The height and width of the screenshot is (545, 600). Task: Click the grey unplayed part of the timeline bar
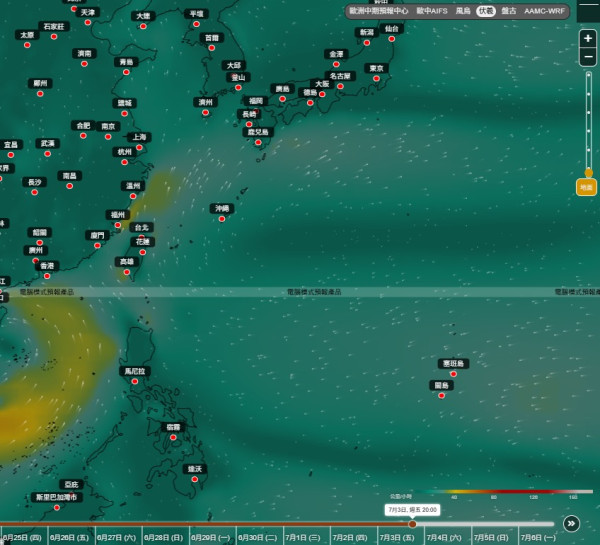(485, 524)
